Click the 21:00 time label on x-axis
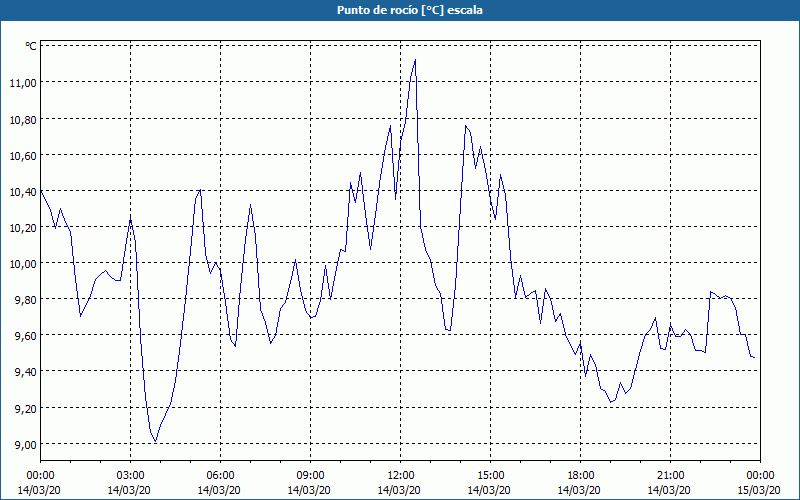Image resolution: width=800 pixels, height=500 pixels. tap(670, 476)
